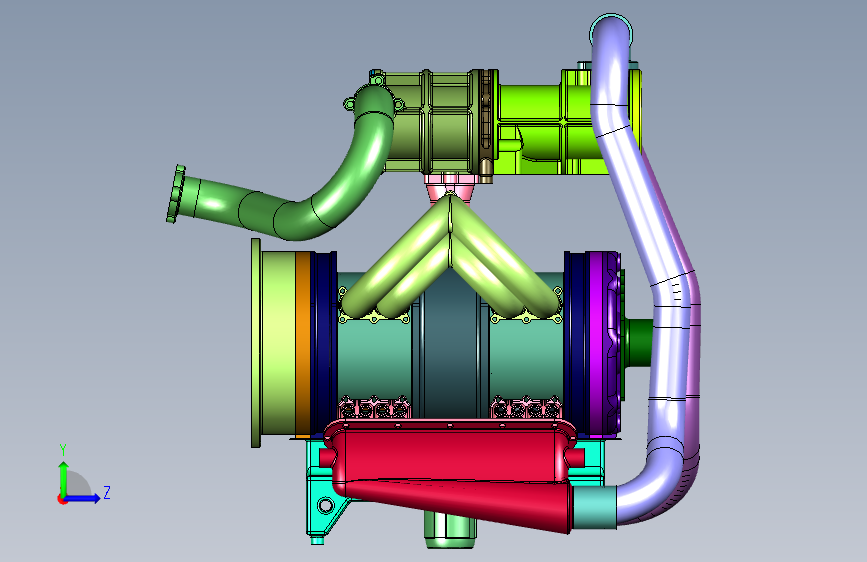
Task: Pick the red origin point of the coordinate triad
Action: (x=62, y=499)
